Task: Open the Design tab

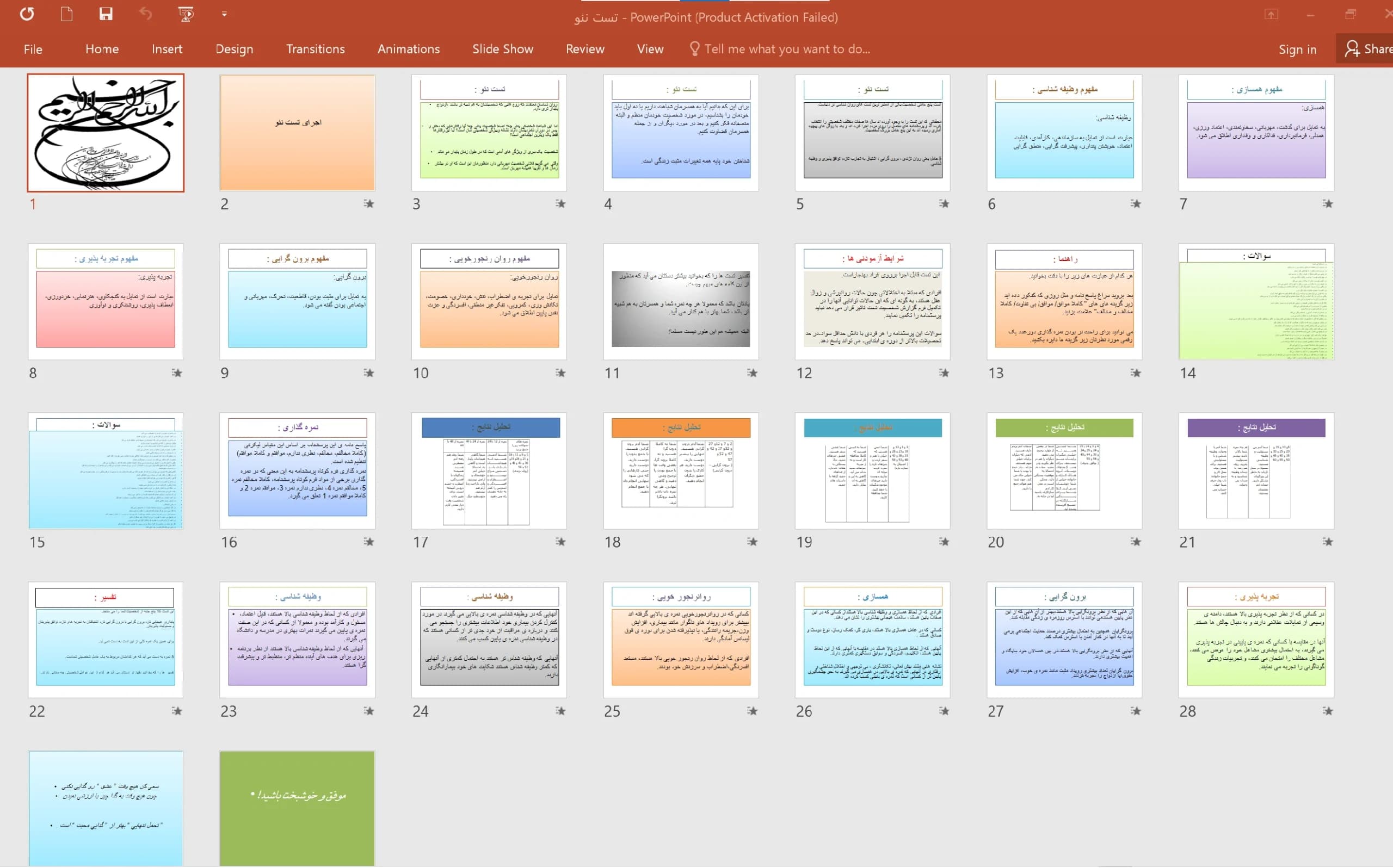Action: [235, 49]
